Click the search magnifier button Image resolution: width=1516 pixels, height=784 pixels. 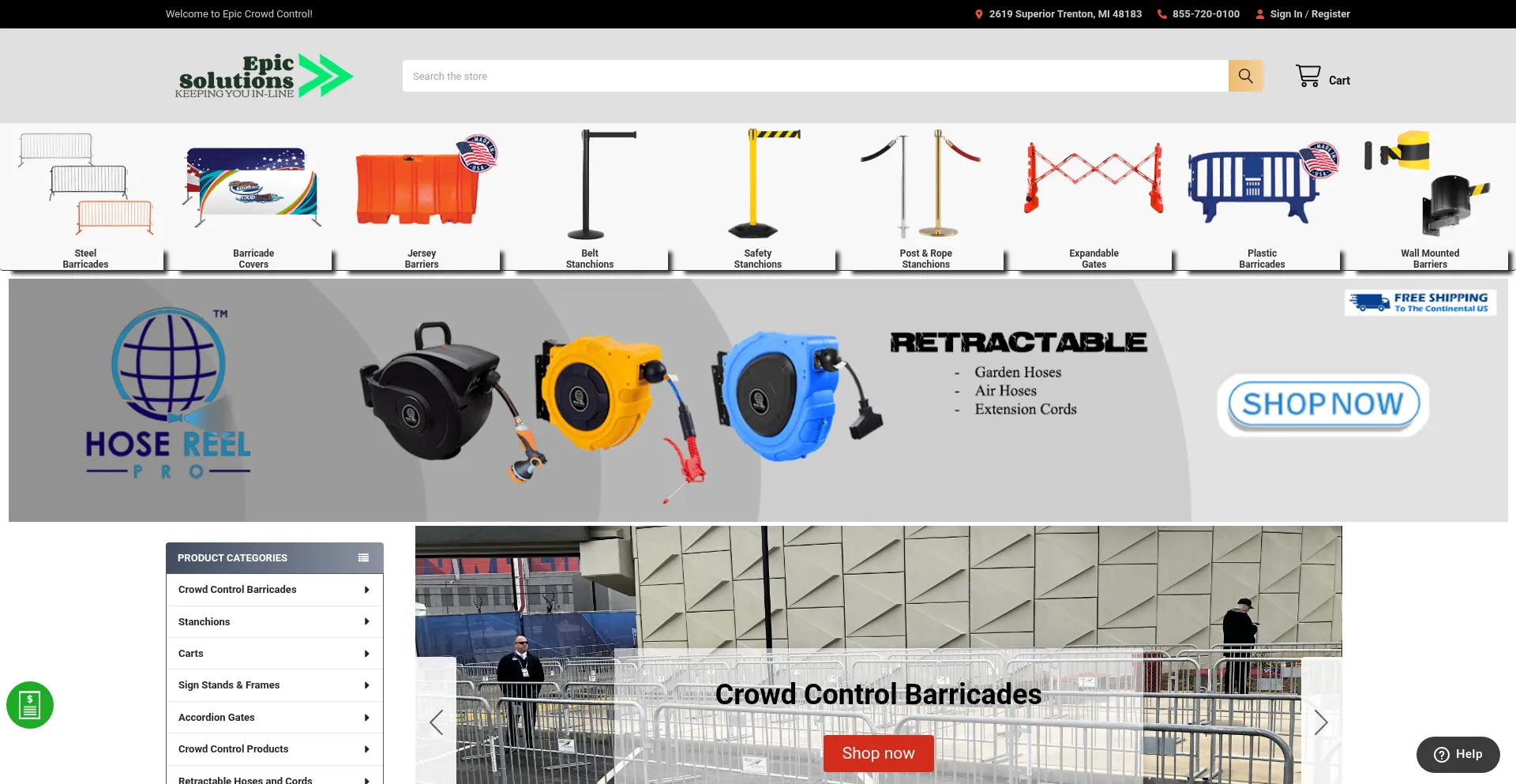coord(1245,76)
